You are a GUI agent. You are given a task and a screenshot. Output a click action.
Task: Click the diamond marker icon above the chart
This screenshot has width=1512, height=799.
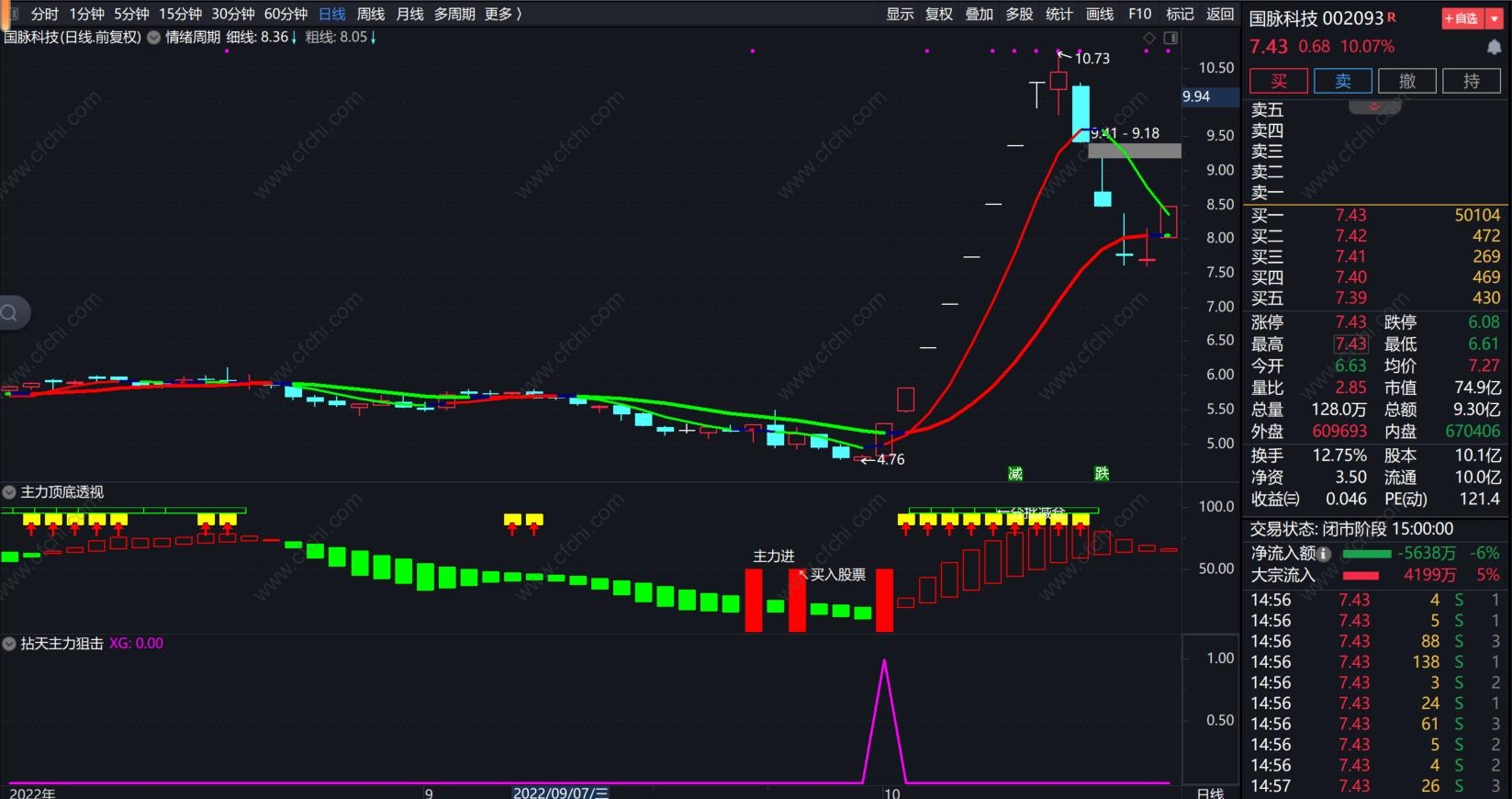pyautogui.click(x=1149, y=38)
